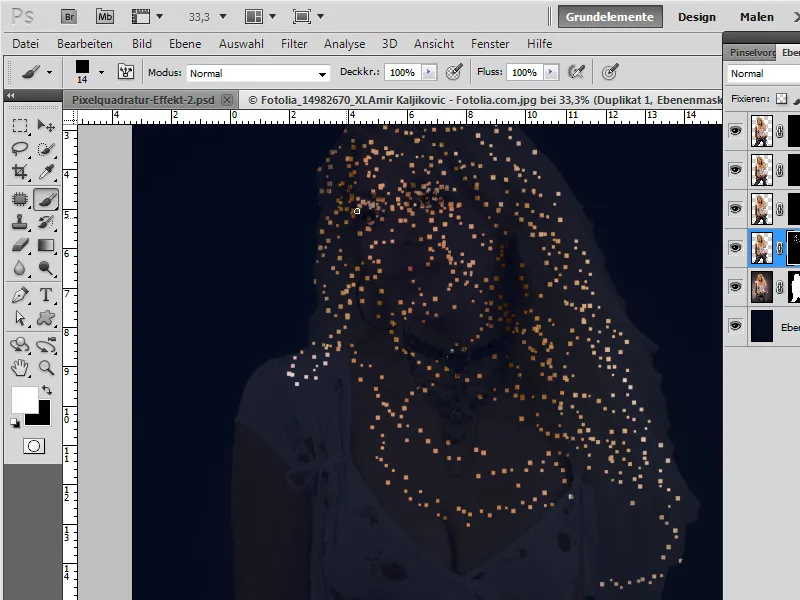Select the 3D Rotate tool

[20, 345]
